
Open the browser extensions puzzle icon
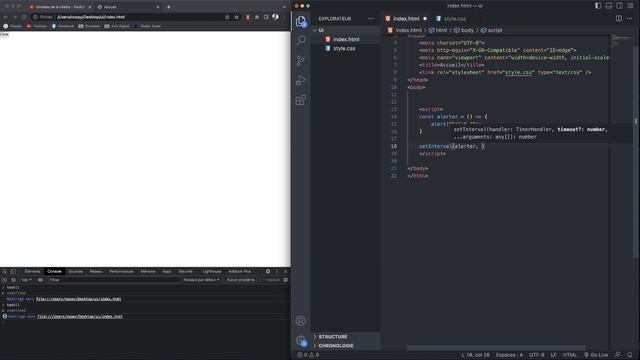point(257,17)
